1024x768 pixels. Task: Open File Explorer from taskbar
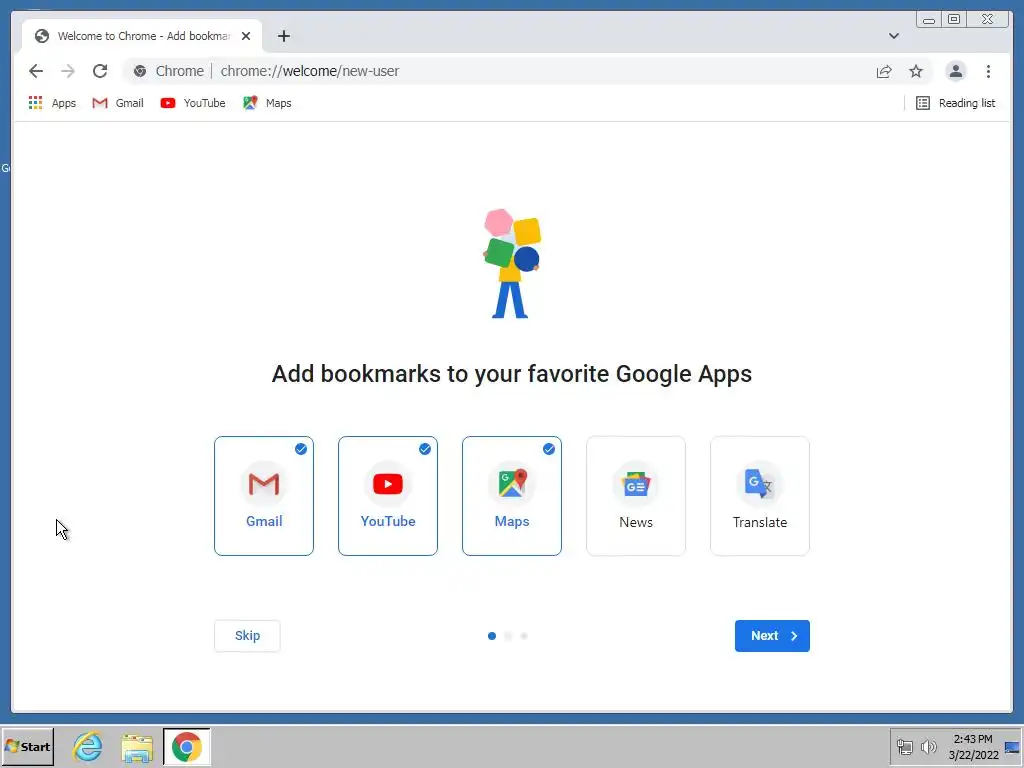(x=137, y=746)
